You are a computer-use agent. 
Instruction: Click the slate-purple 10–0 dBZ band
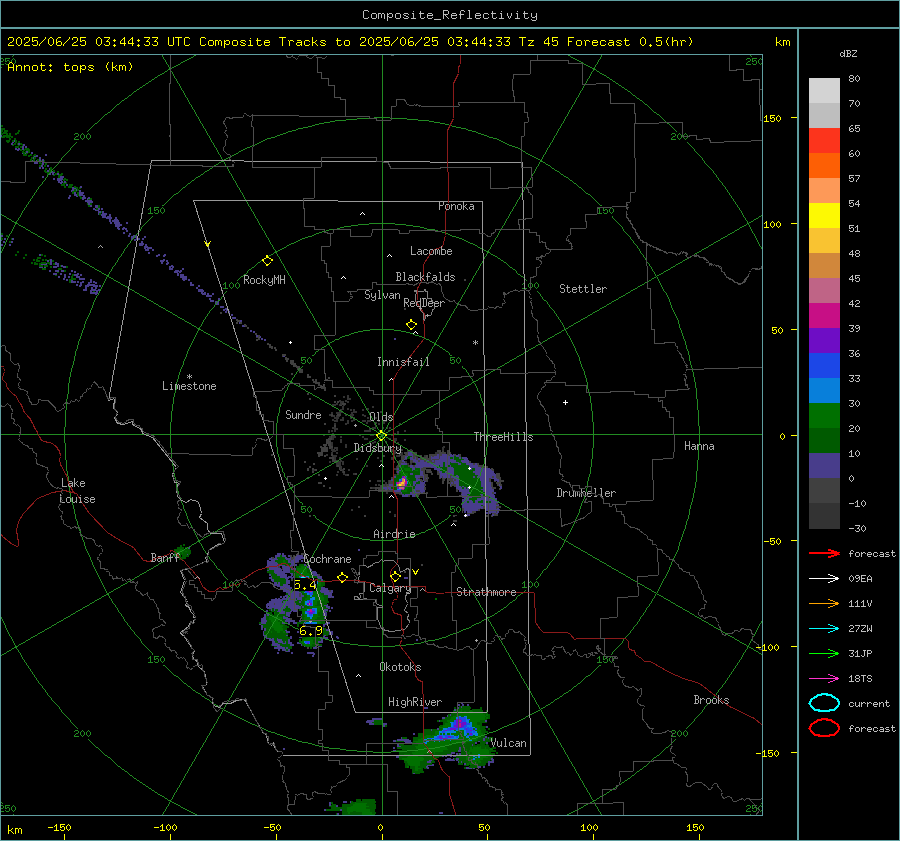[x=824, y=466]
